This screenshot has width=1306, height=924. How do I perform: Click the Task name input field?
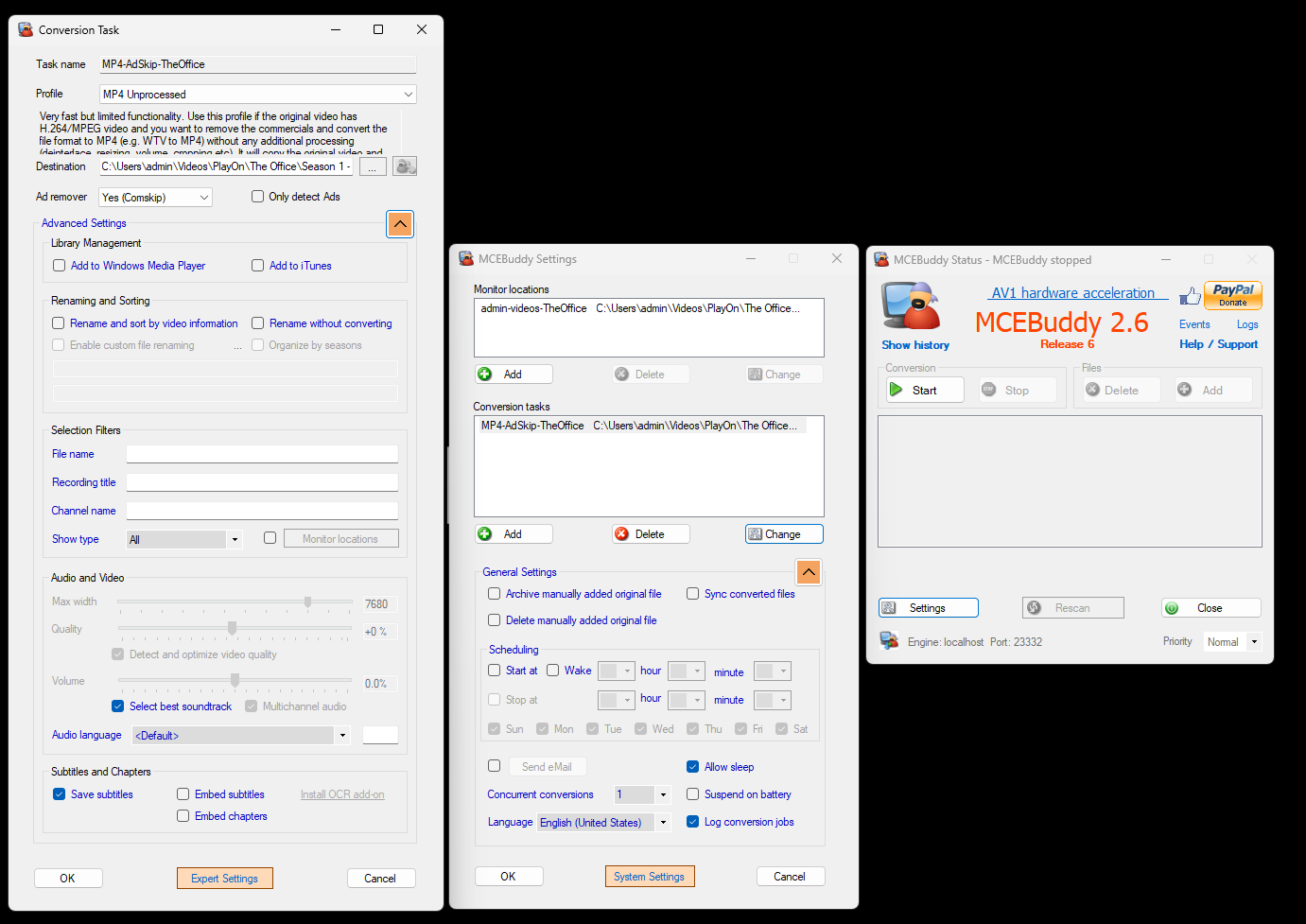tap(257, 64)
